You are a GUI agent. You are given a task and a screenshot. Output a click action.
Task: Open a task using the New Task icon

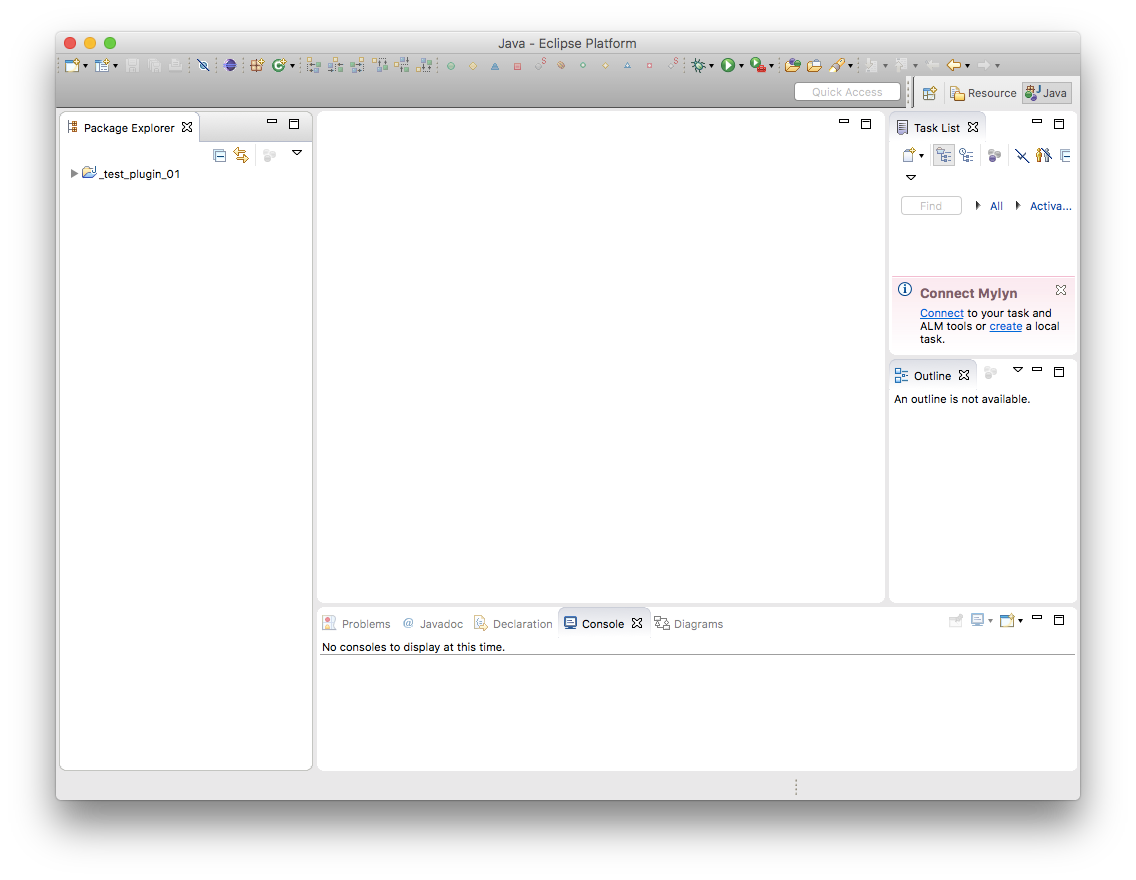click(x=908, y=155)
